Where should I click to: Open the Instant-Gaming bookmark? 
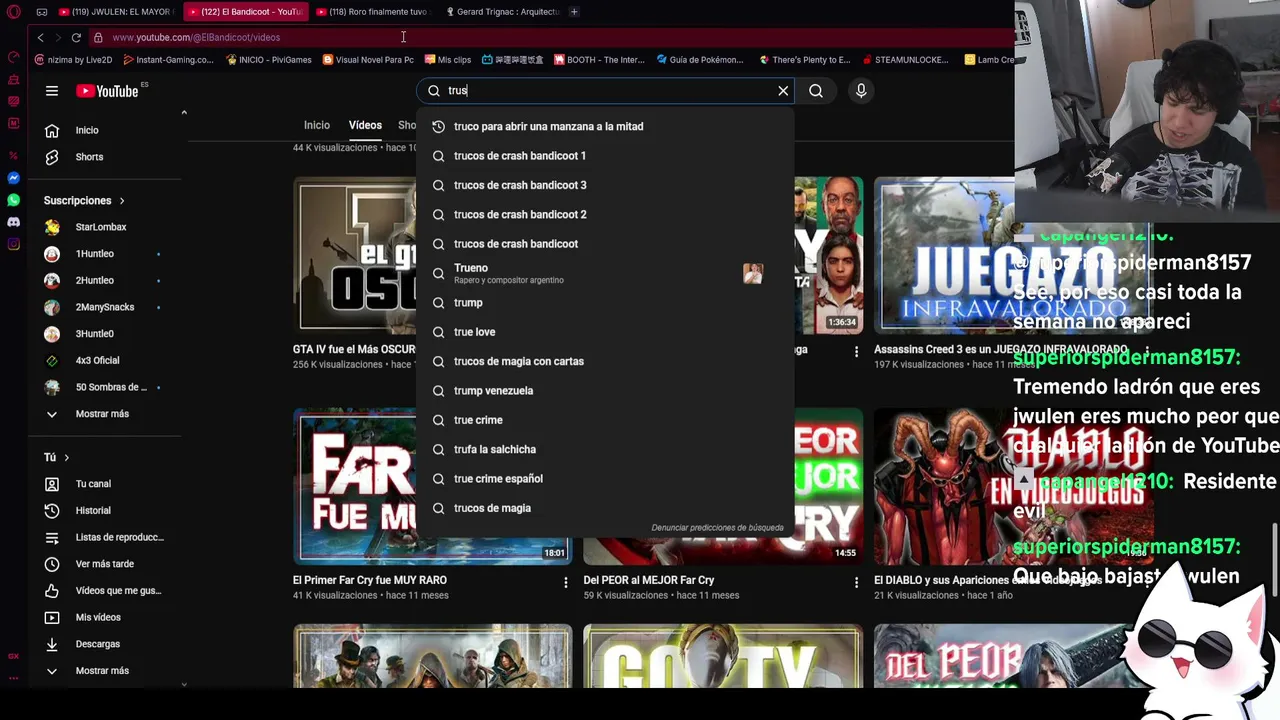[x=167, y=60]
